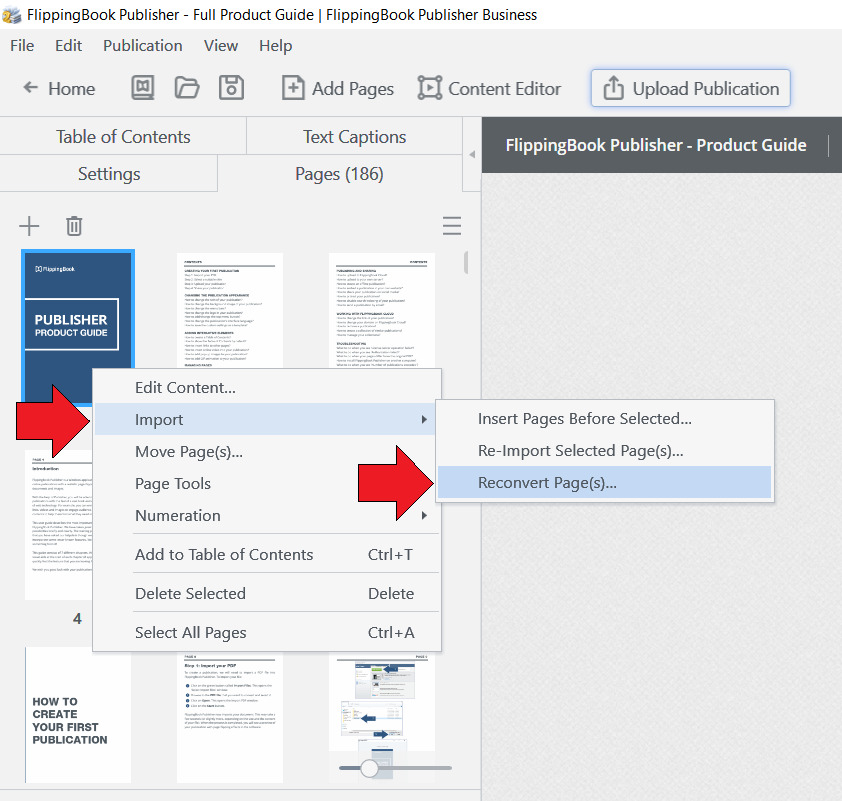The height and width of the screenshot is (801, 842).
Task: Choose Edit Content... from context menu
Action: point(267,388)
